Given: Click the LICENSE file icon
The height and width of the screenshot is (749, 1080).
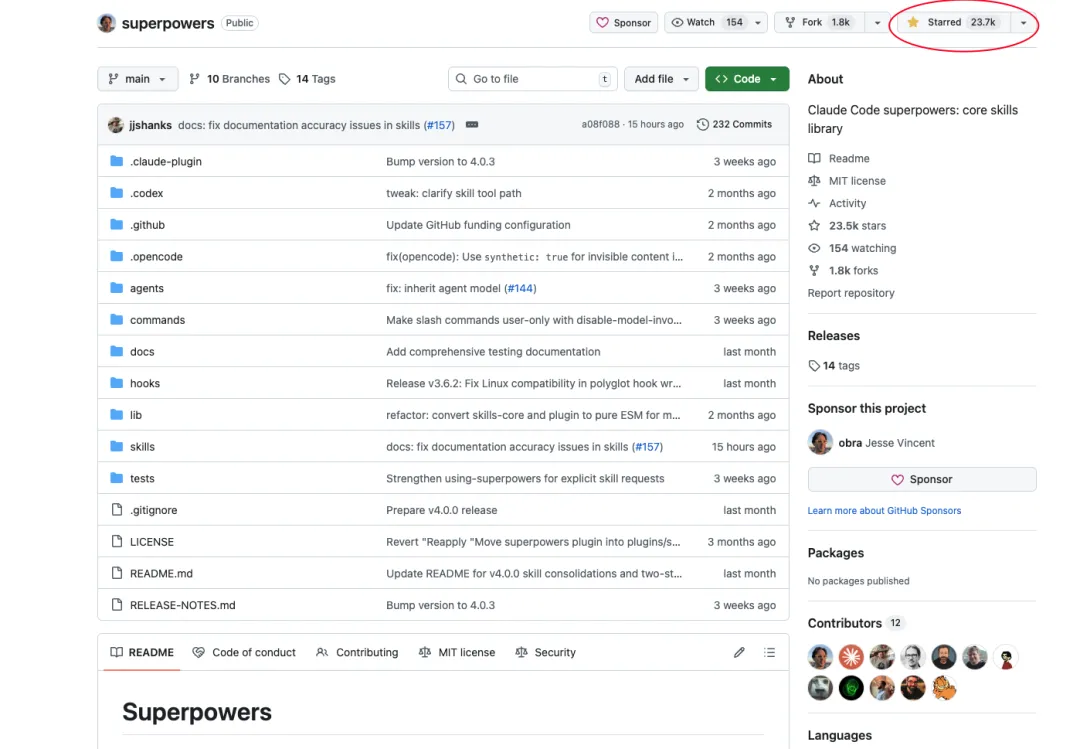Looking at the screenshot, I should (116, 542).
